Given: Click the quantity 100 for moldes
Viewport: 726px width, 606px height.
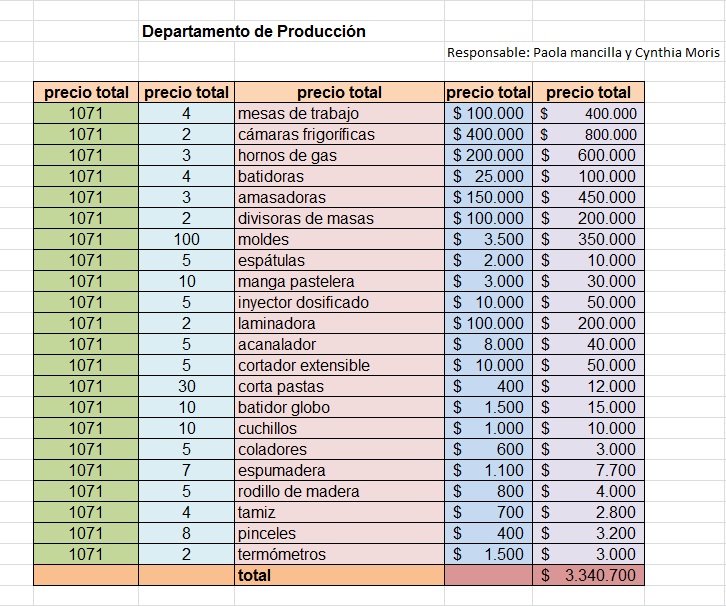Looking at the screenshot, I should tap(187, 239).
